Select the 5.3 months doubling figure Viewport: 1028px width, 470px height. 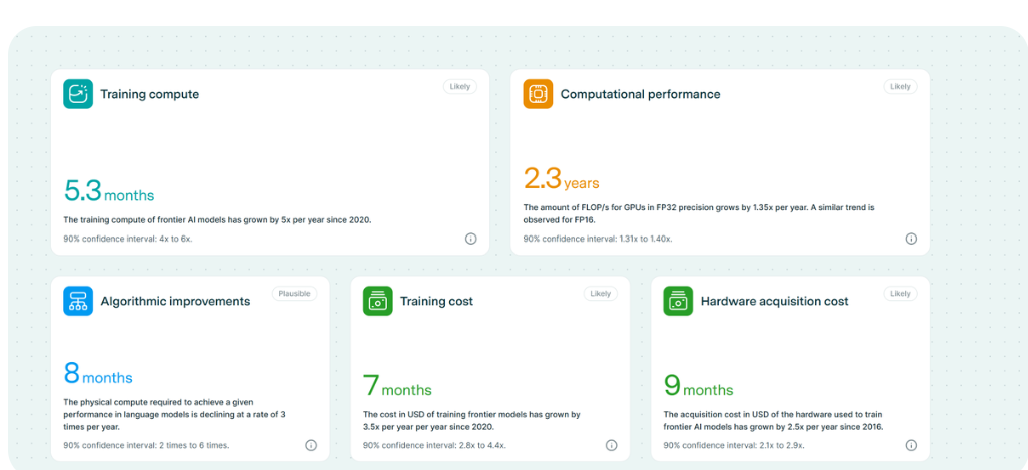109,191
